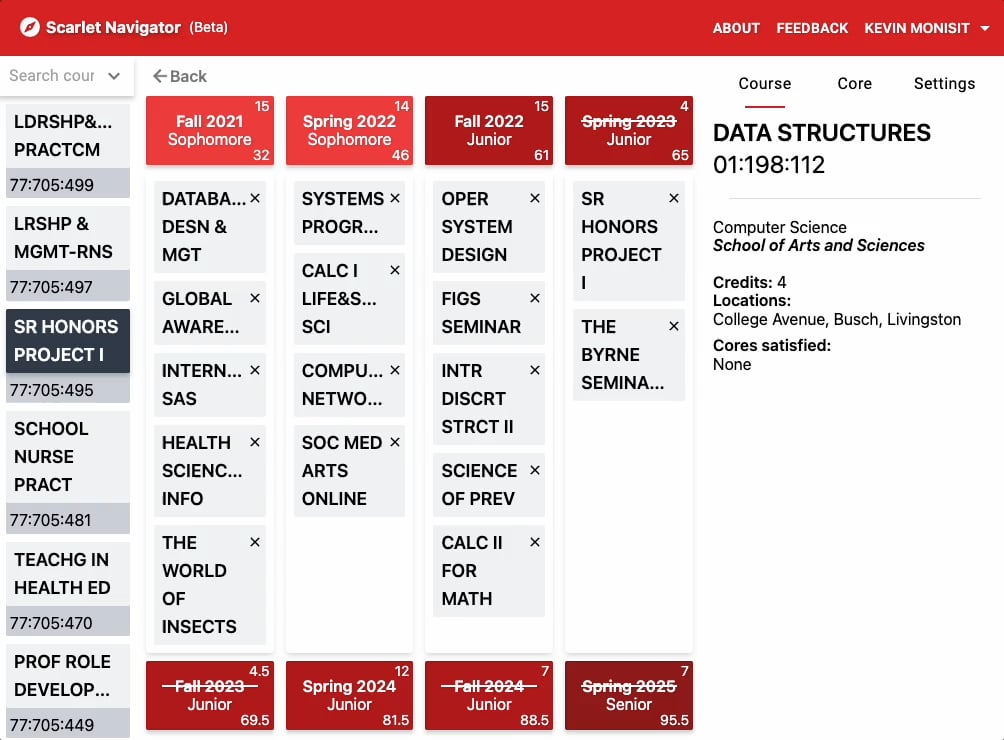Select Fall 2022 Junior semester header
This screenshot has width=1004, height=740.
tap(489, 131)
